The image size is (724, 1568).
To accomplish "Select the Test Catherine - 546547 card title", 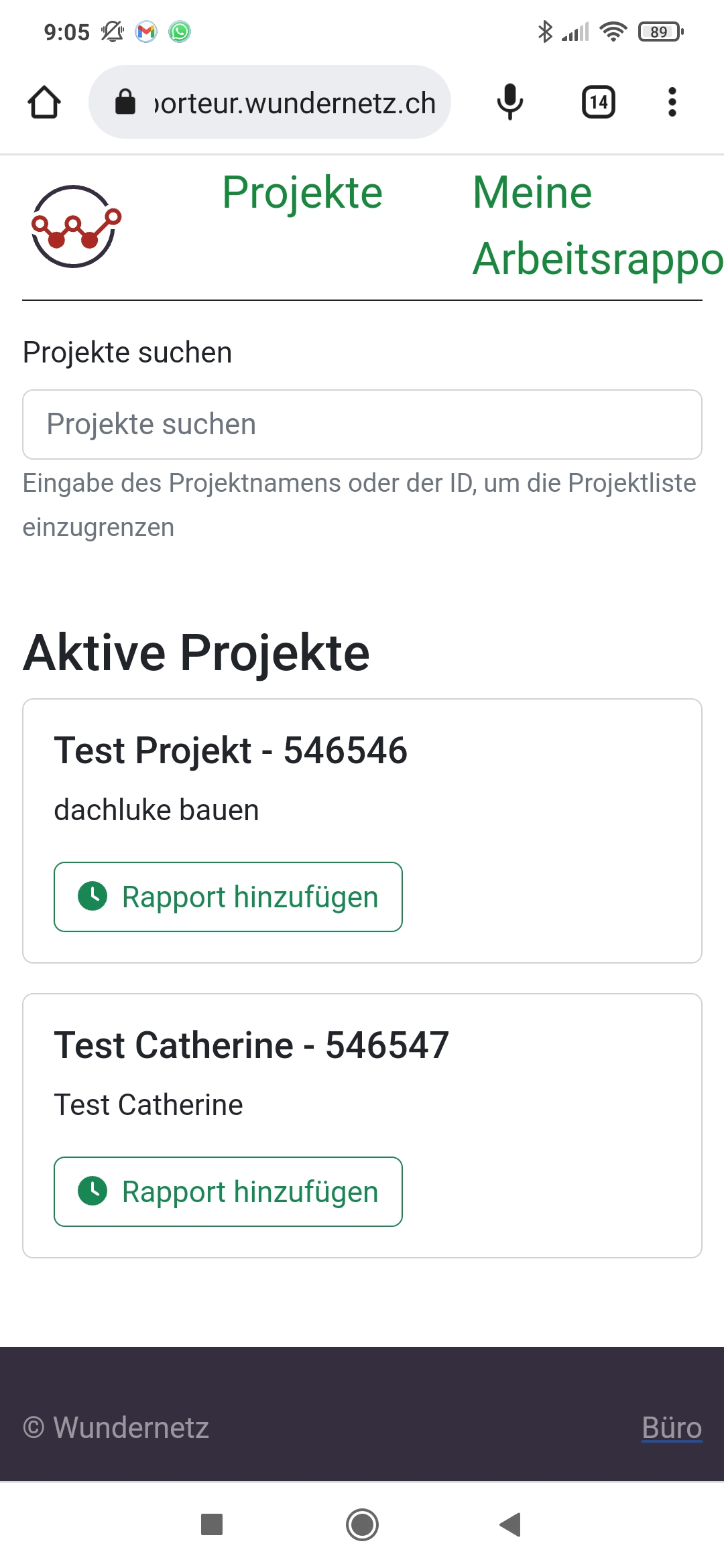I will [x=251, y=1045].
